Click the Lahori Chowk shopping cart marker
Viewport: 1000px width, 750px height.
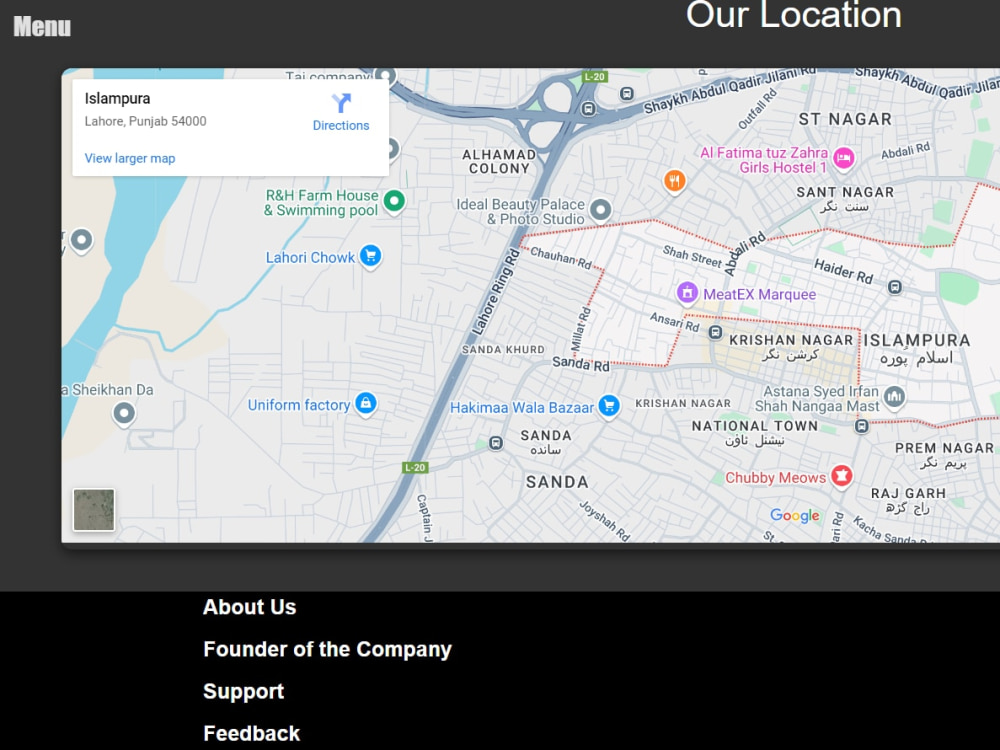(371, 256)
